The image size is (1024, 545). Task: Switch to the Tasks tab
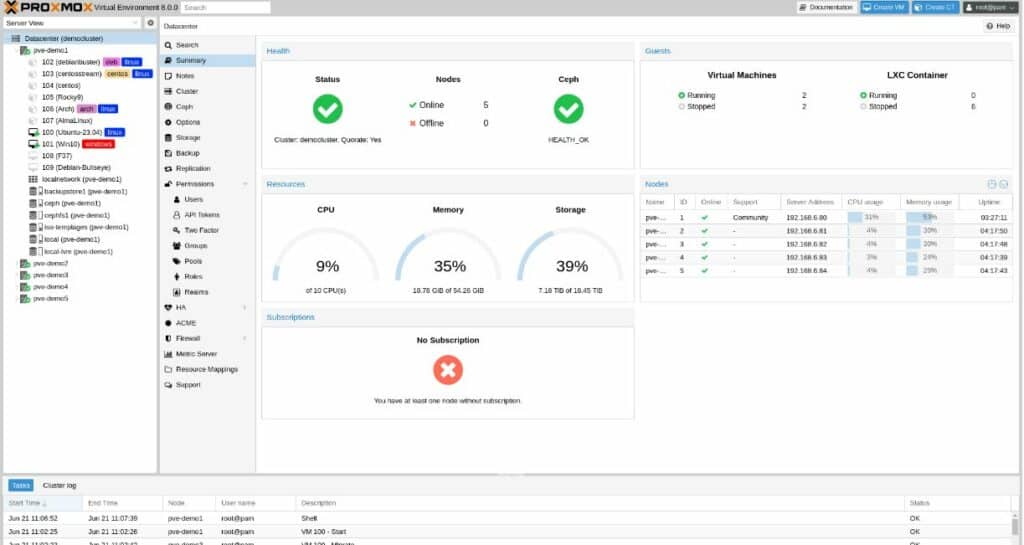(x=21, y=486)
